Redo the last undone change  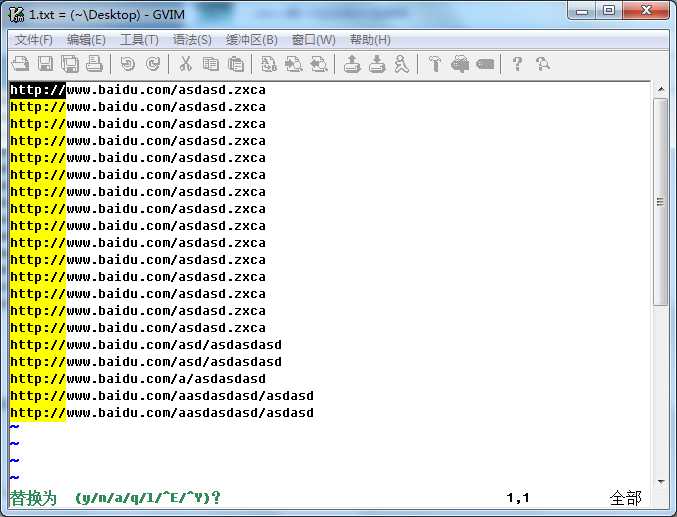coord(153,64)
